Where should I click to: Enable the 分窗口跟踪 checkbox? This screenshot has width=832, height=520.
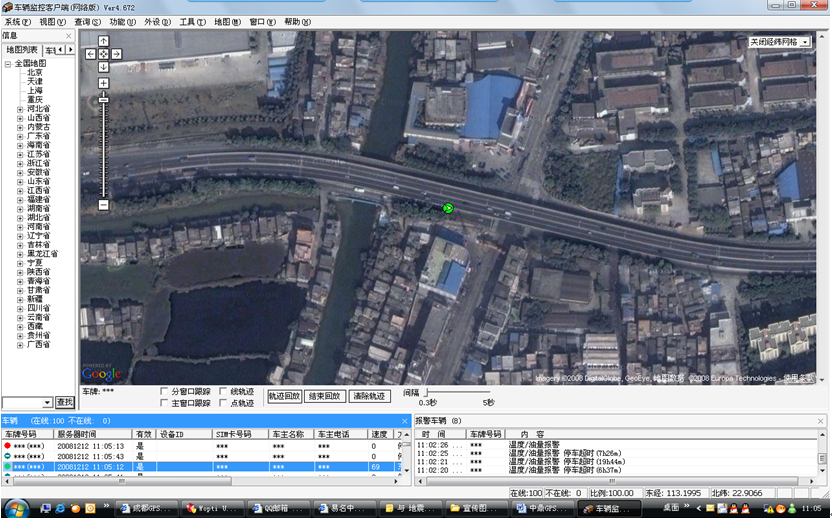tap(164, 392)
